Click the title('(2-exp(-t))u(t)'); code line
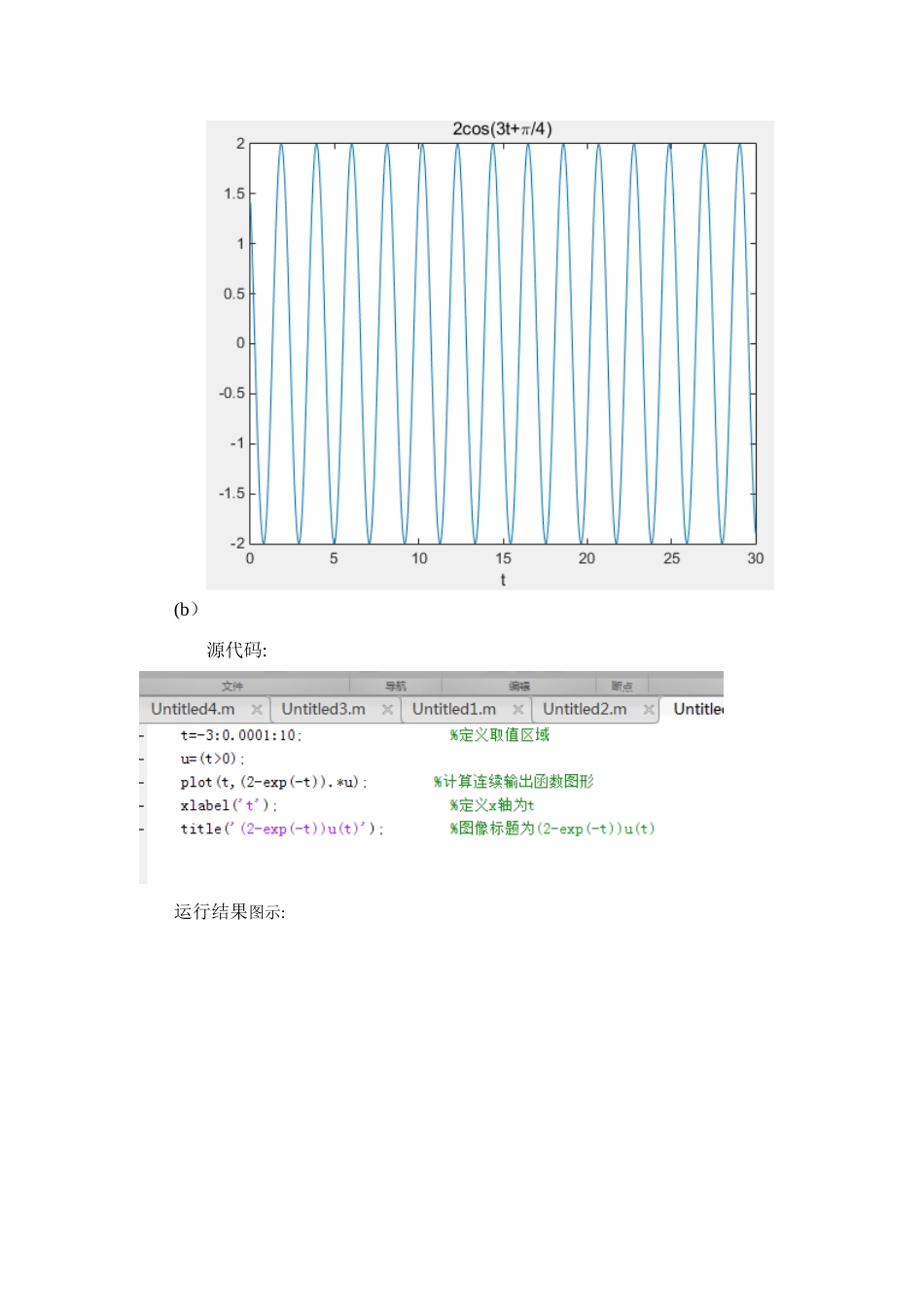Image resolution: width=924 pixels, height=1307 pixels. [282, 829]
